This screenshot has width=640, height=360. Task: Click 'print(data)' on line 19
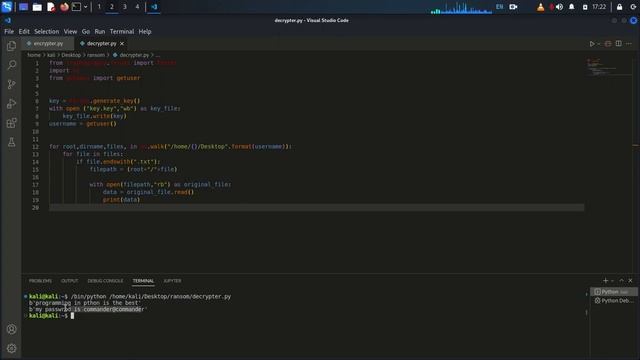point(121,200)
